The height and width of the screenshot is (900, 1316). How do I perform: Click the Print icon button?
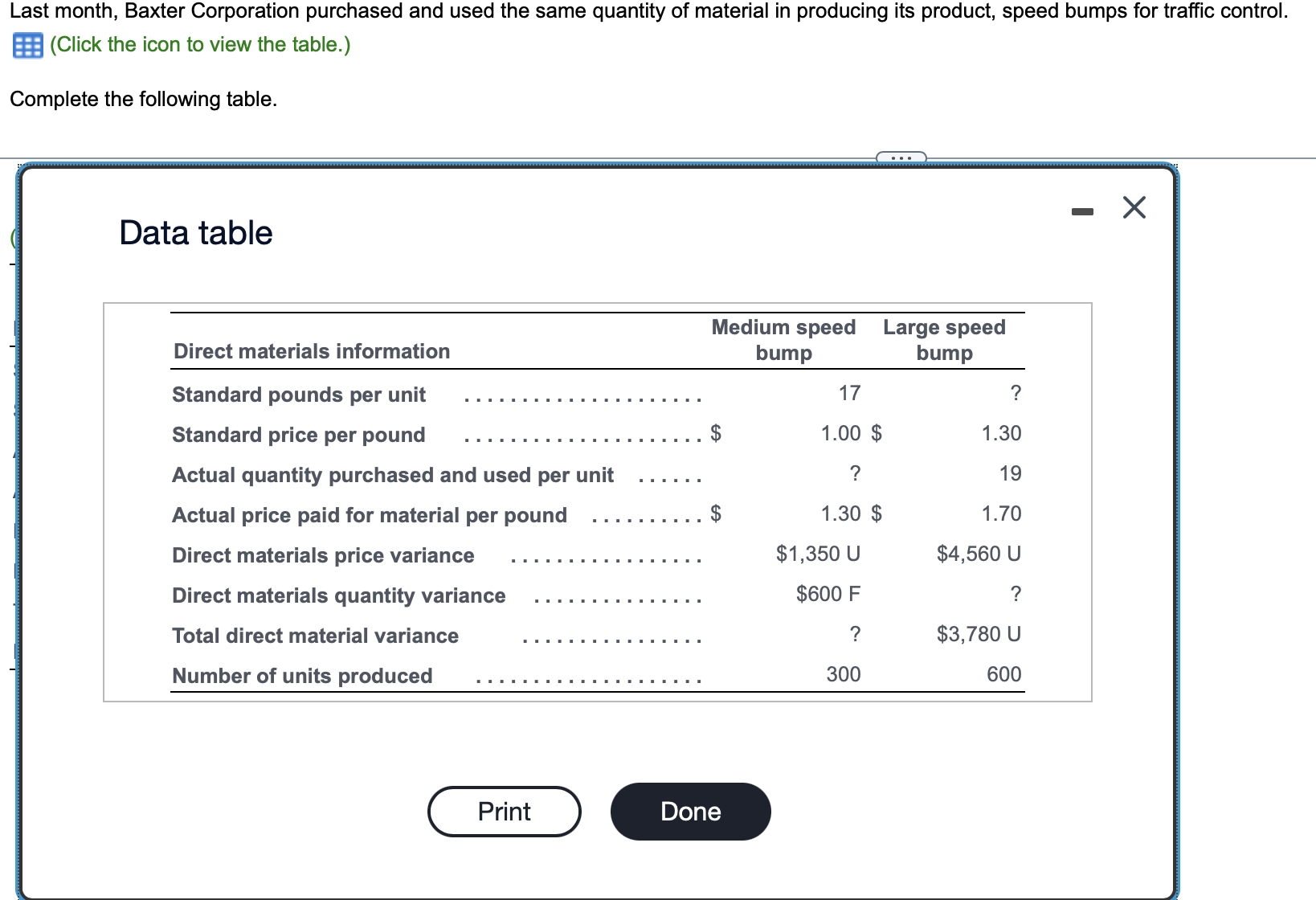tap(503, 811)
